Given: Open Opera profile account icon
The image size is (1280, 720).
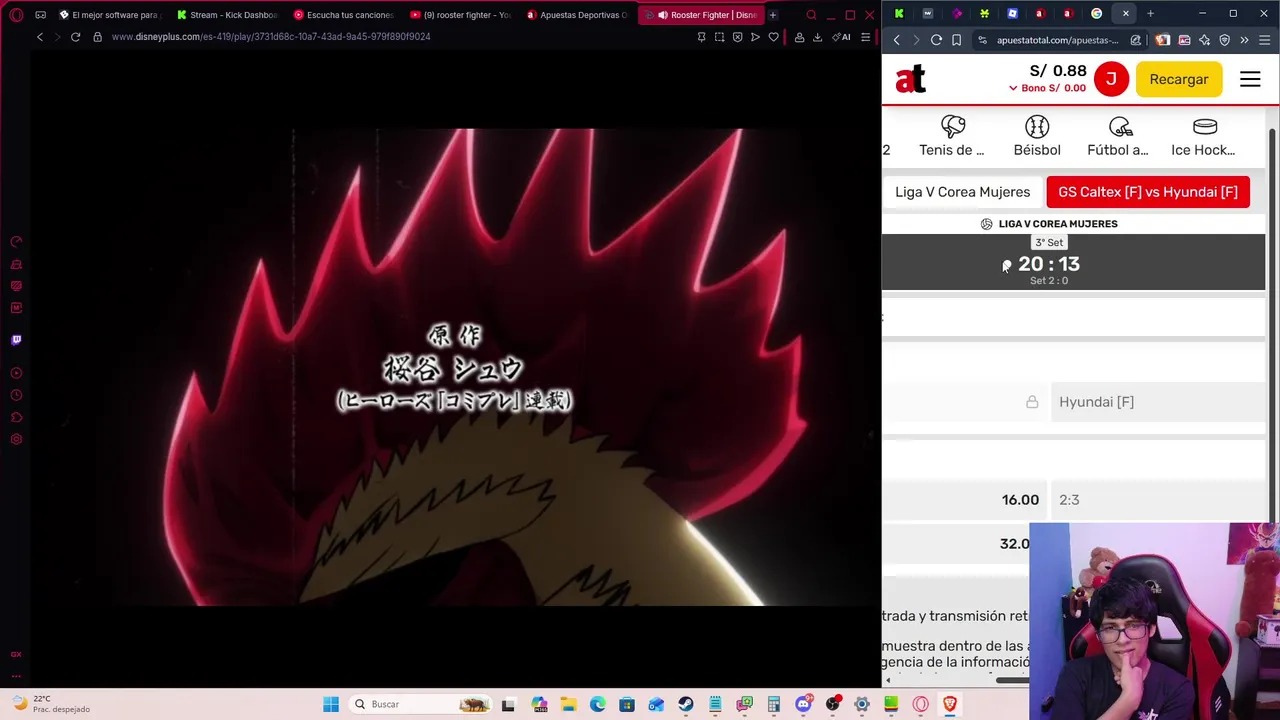Looking at the screenshot, I should click(799, 37).
